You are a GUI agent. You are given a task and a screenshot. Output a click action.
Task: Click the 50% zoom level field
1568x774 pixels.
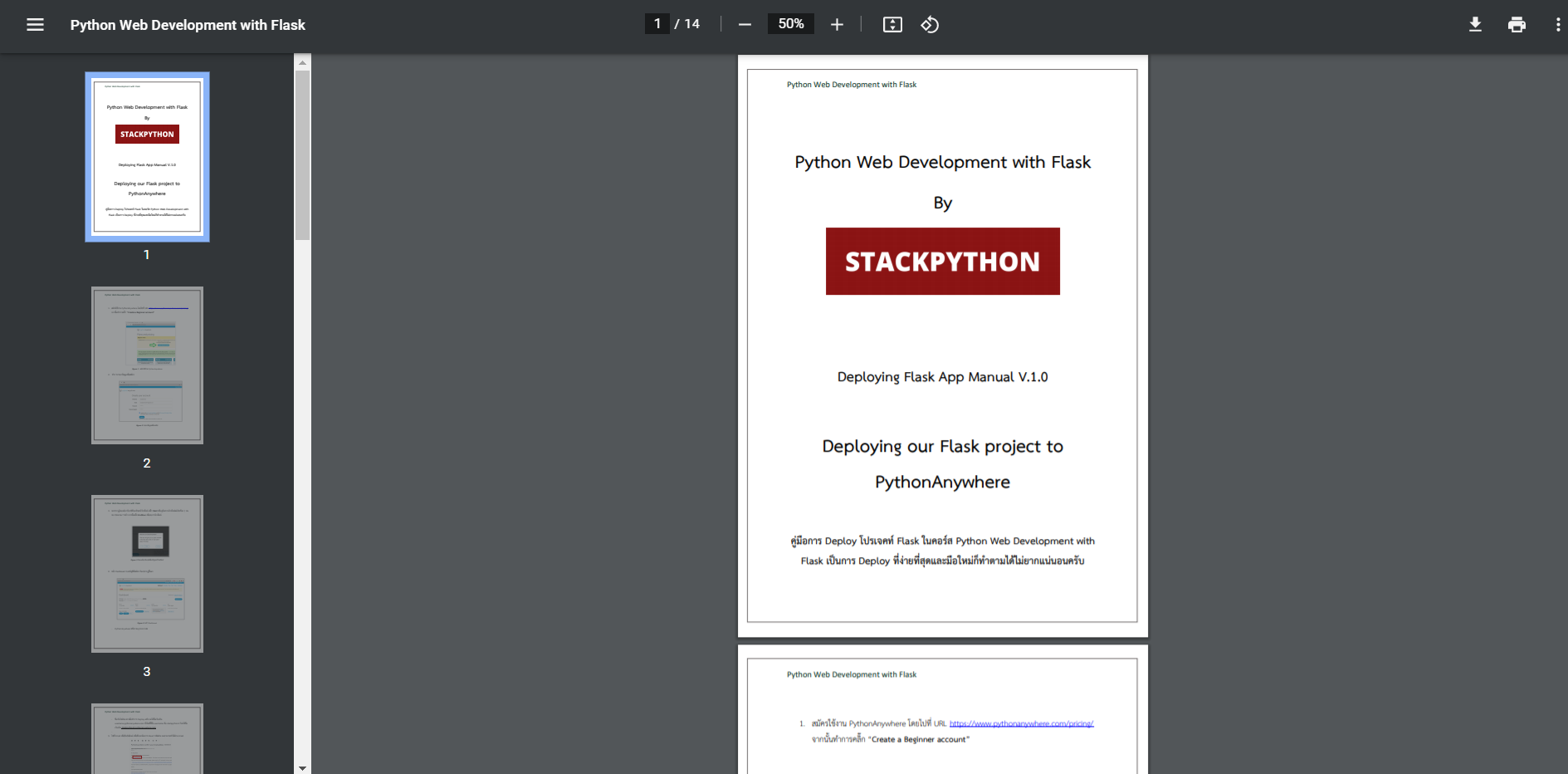pyautogui.click(x=790, y=24)
